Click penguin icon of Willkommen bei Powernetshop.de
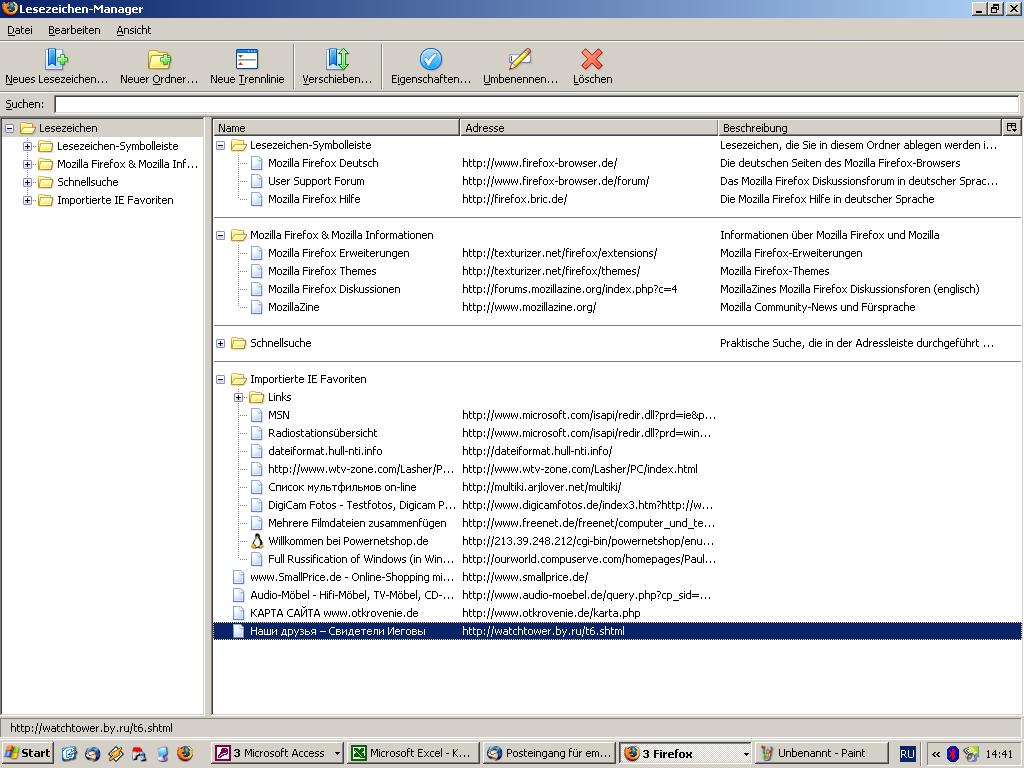1024x768 pixels. 257,541
